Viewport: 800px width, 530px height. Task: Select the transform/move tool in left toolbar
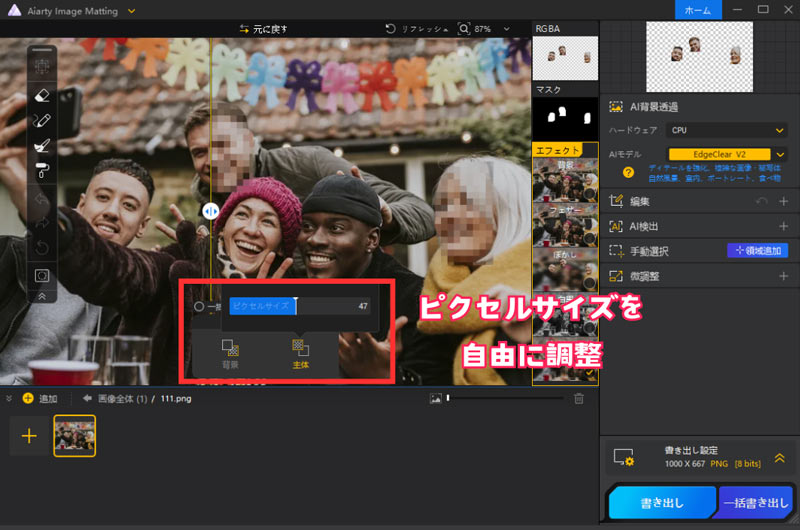(x=42, y=66)
